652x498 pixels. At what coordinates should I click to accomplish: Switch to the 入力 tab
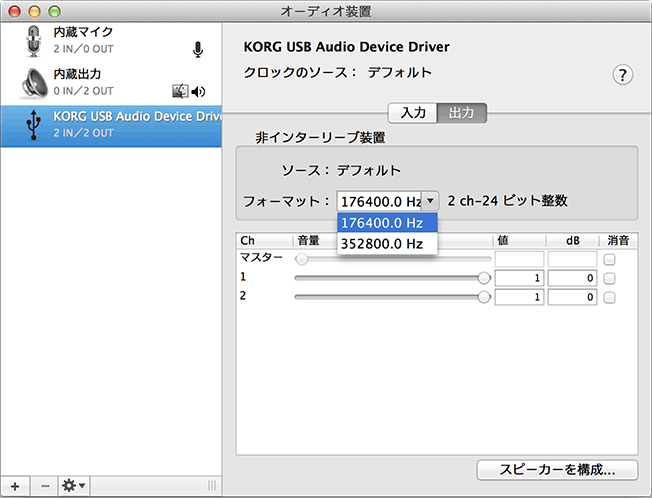[412, 113]
